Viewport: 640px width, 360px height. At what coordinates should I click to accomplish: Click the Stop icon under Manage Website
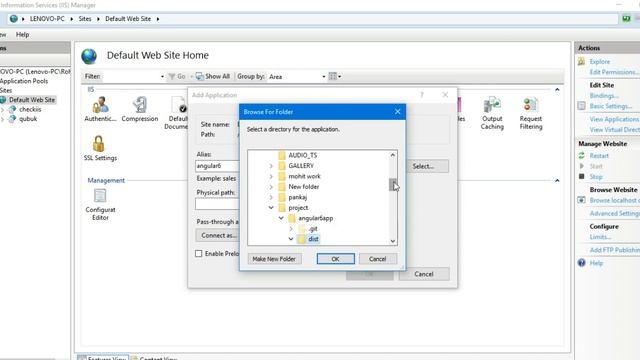click(x=582, y=176)
